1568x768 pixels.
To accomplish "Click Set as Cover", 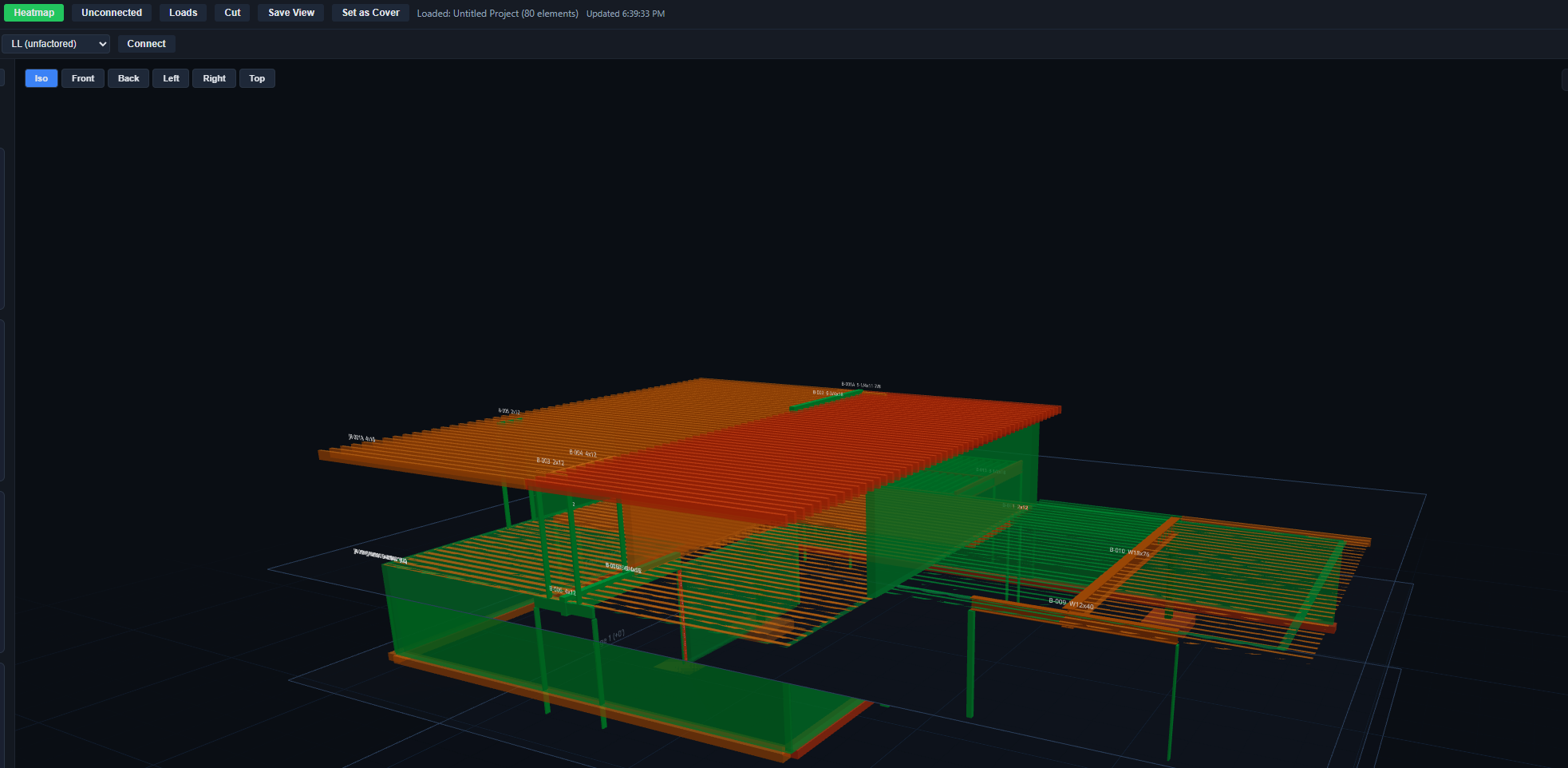I will tap(371, 13).
